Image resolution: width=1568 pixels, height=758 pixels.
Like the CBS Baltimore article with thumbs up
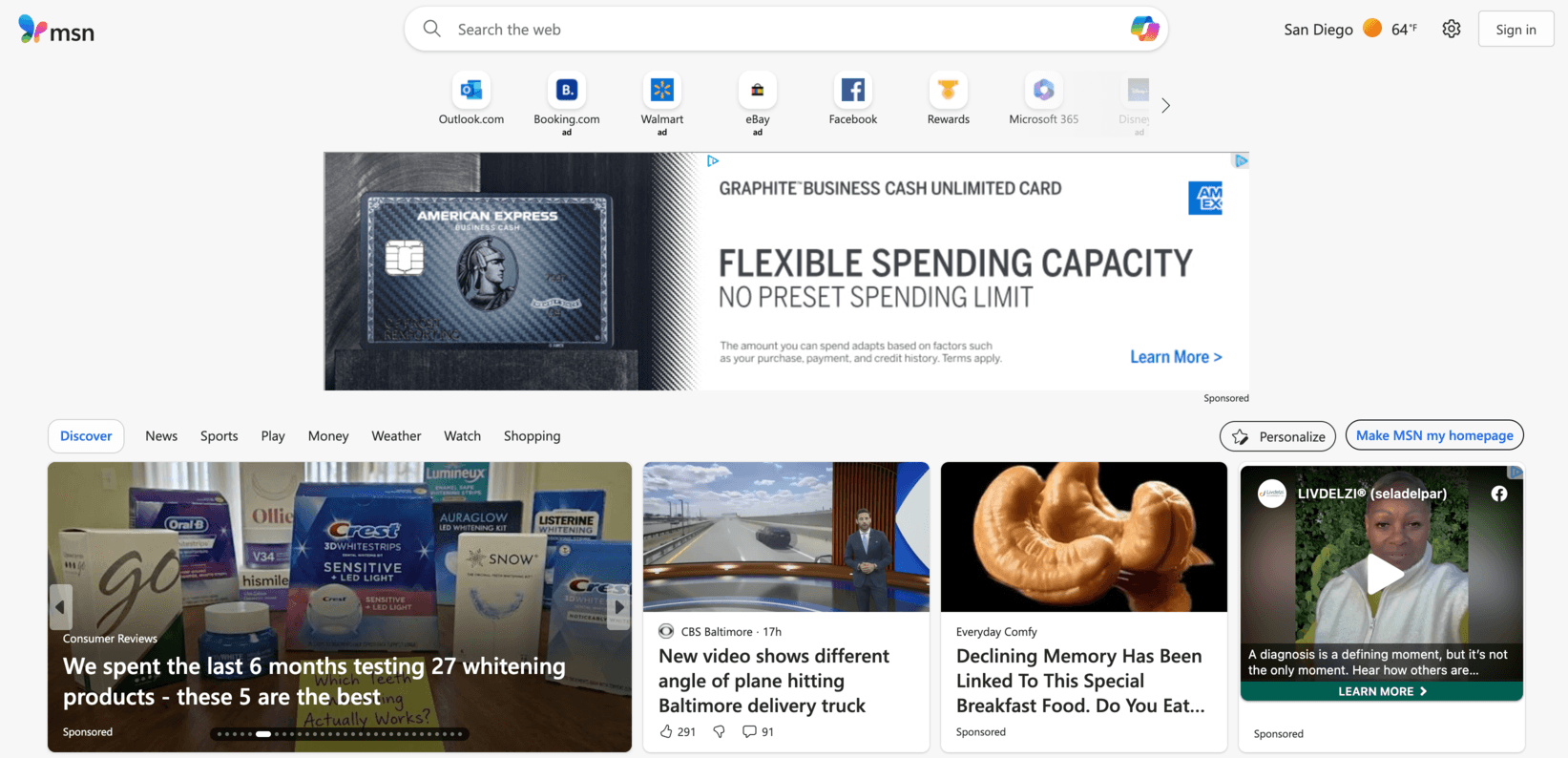pyautogui.click(x=666, y=731)
